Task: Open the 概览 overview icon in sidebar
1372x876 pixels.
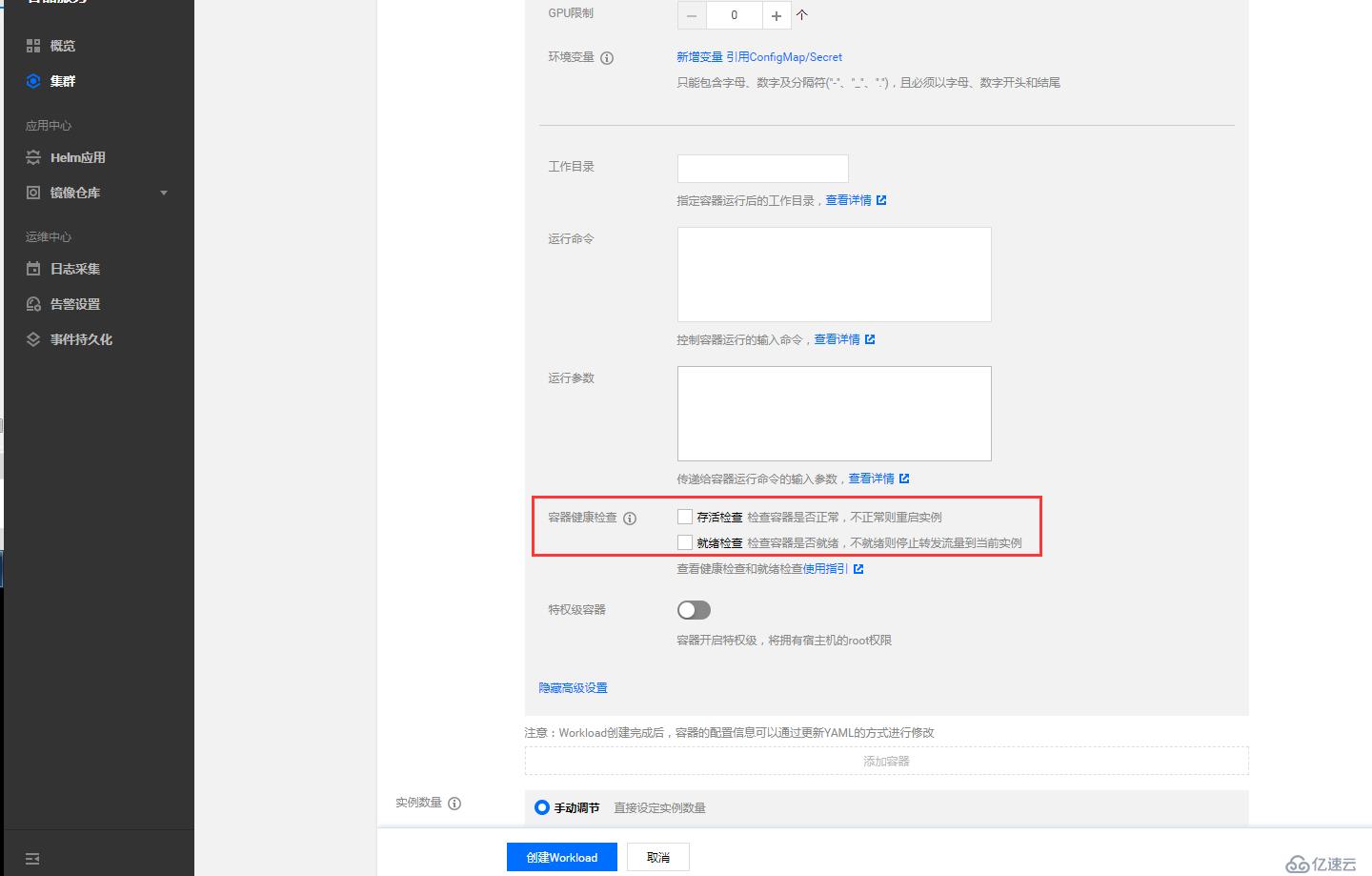Action: [x=33, y=46]
